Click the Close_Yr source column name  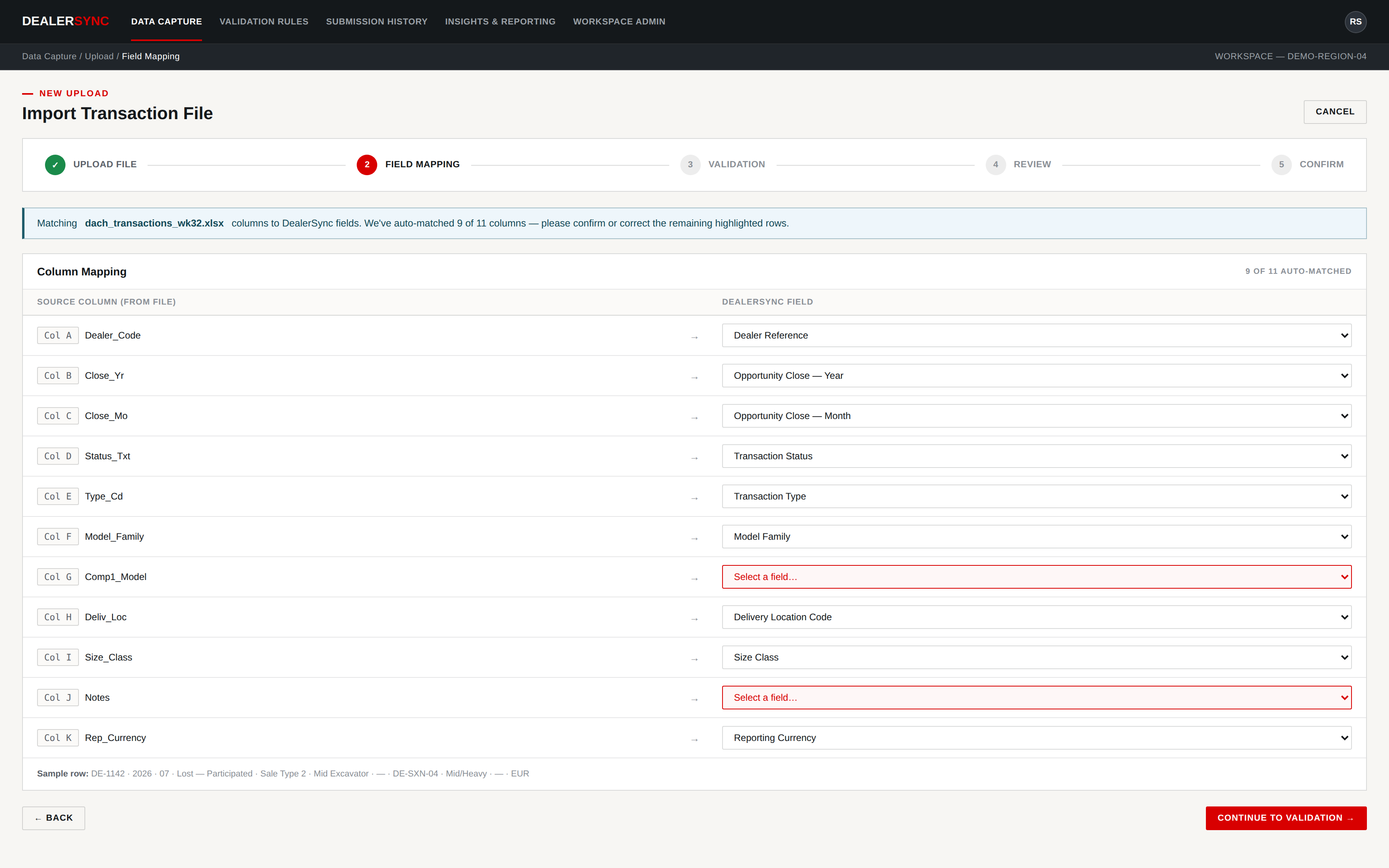click(105, 376)
